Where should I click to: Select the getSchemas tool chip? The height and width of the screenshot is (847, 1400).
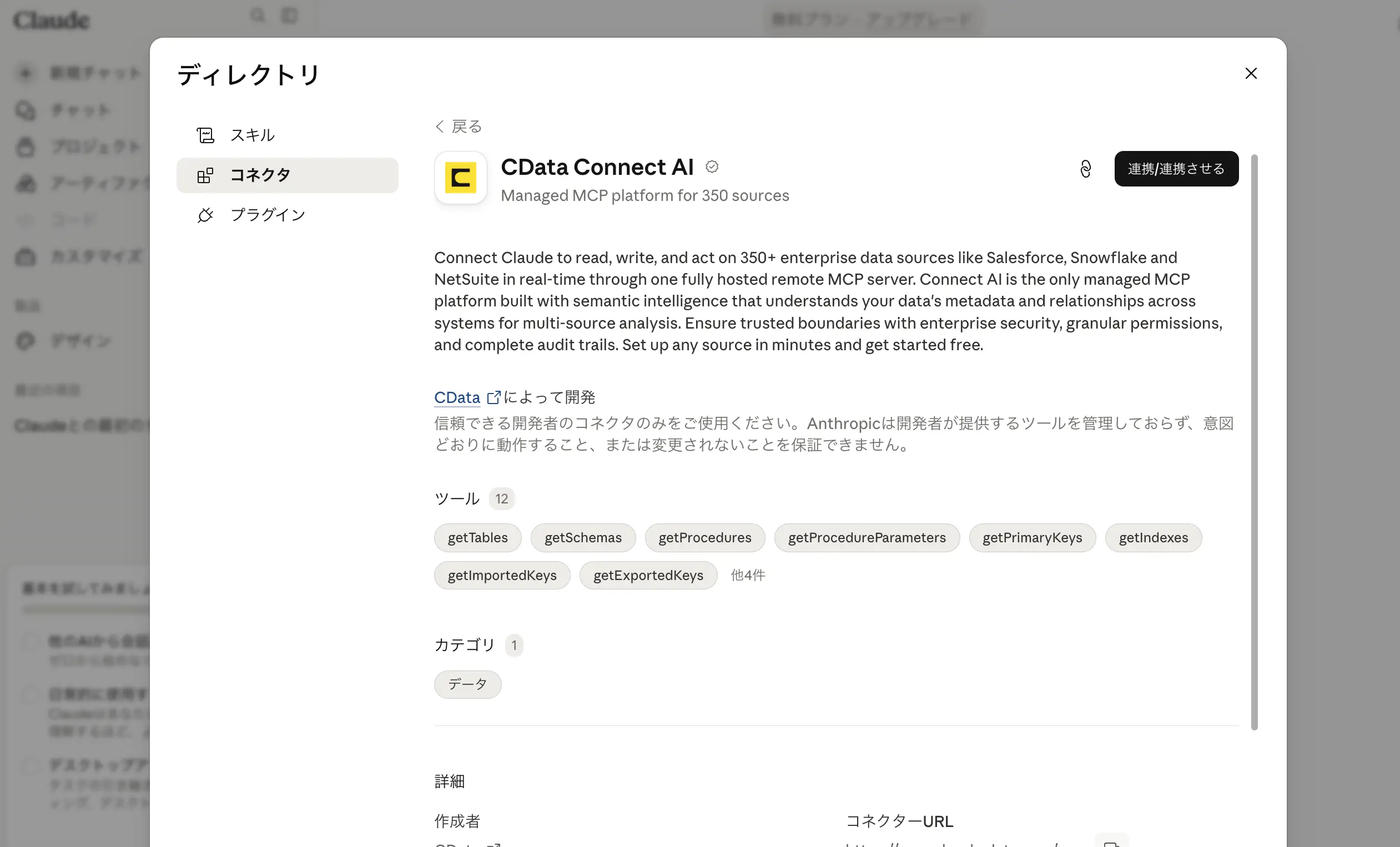[583, 537]
